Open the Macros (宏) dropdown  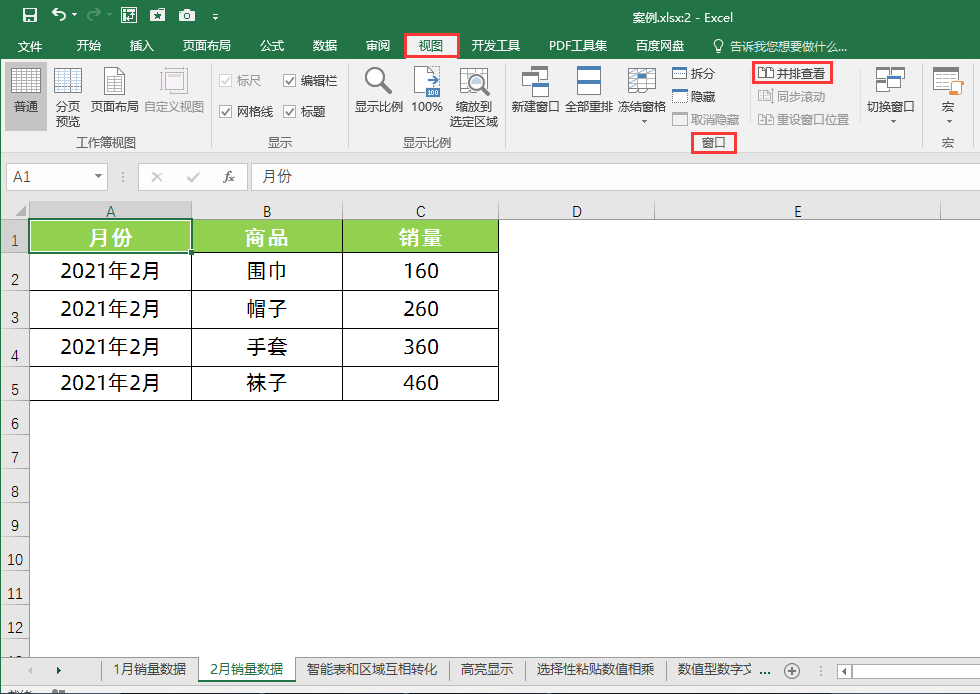pos(948,94)
